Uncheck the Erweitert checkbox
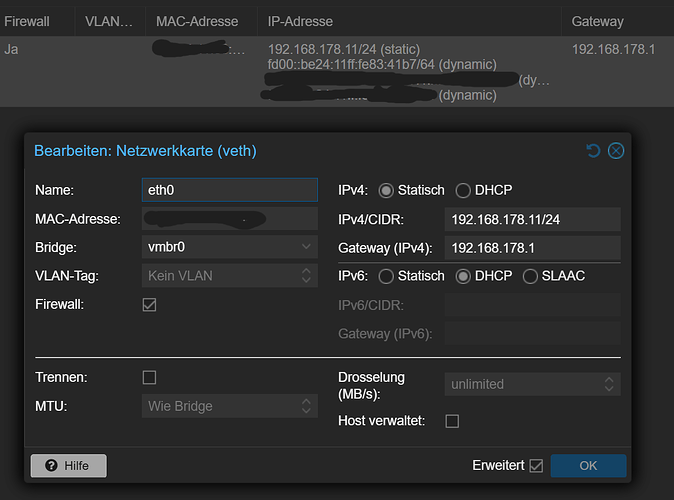This screenshot has height=500, width=674. click(x=536, y=466)
